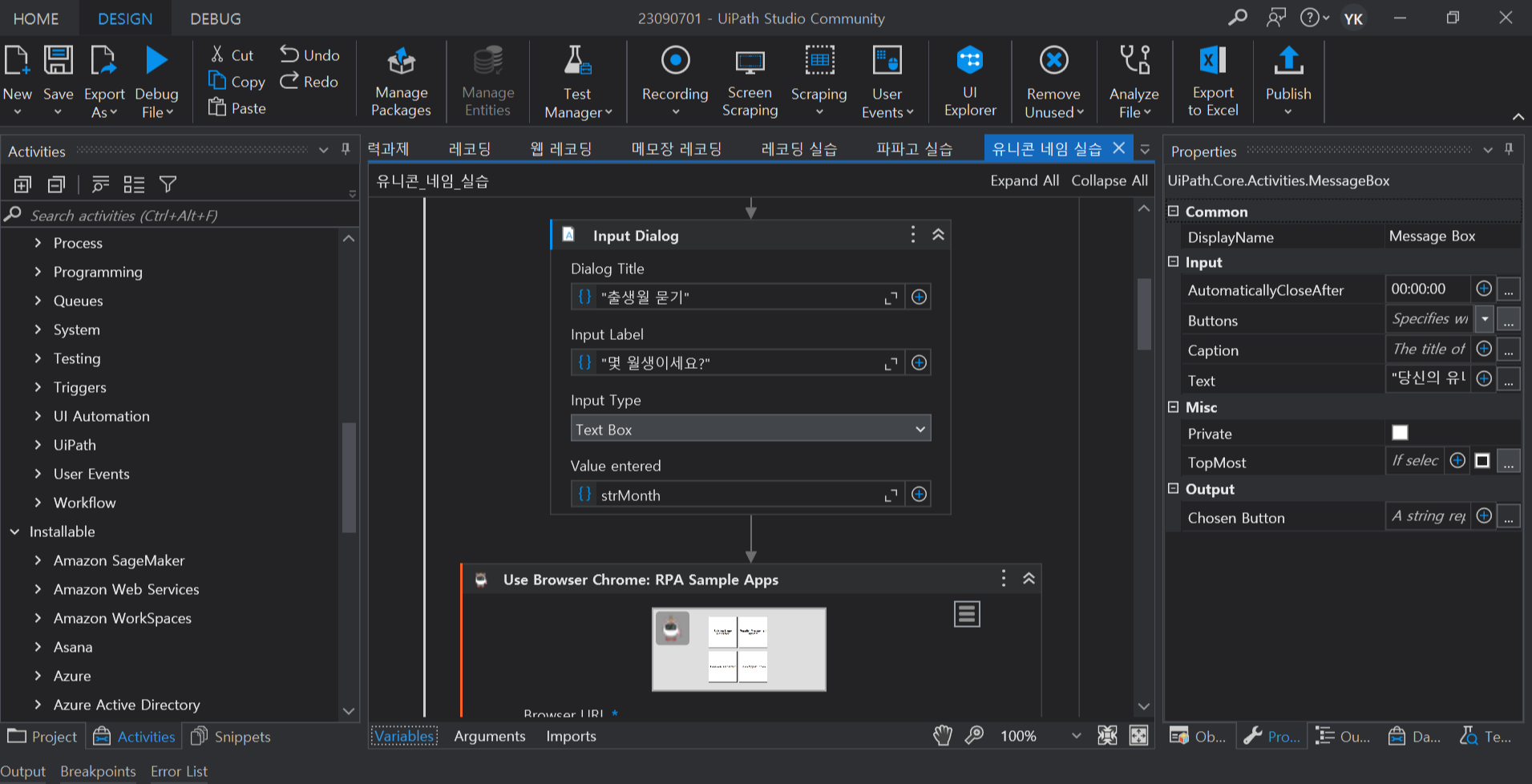Publish the project
This screenshot has width=1532, height=784.
click(x=1288, y=82)
